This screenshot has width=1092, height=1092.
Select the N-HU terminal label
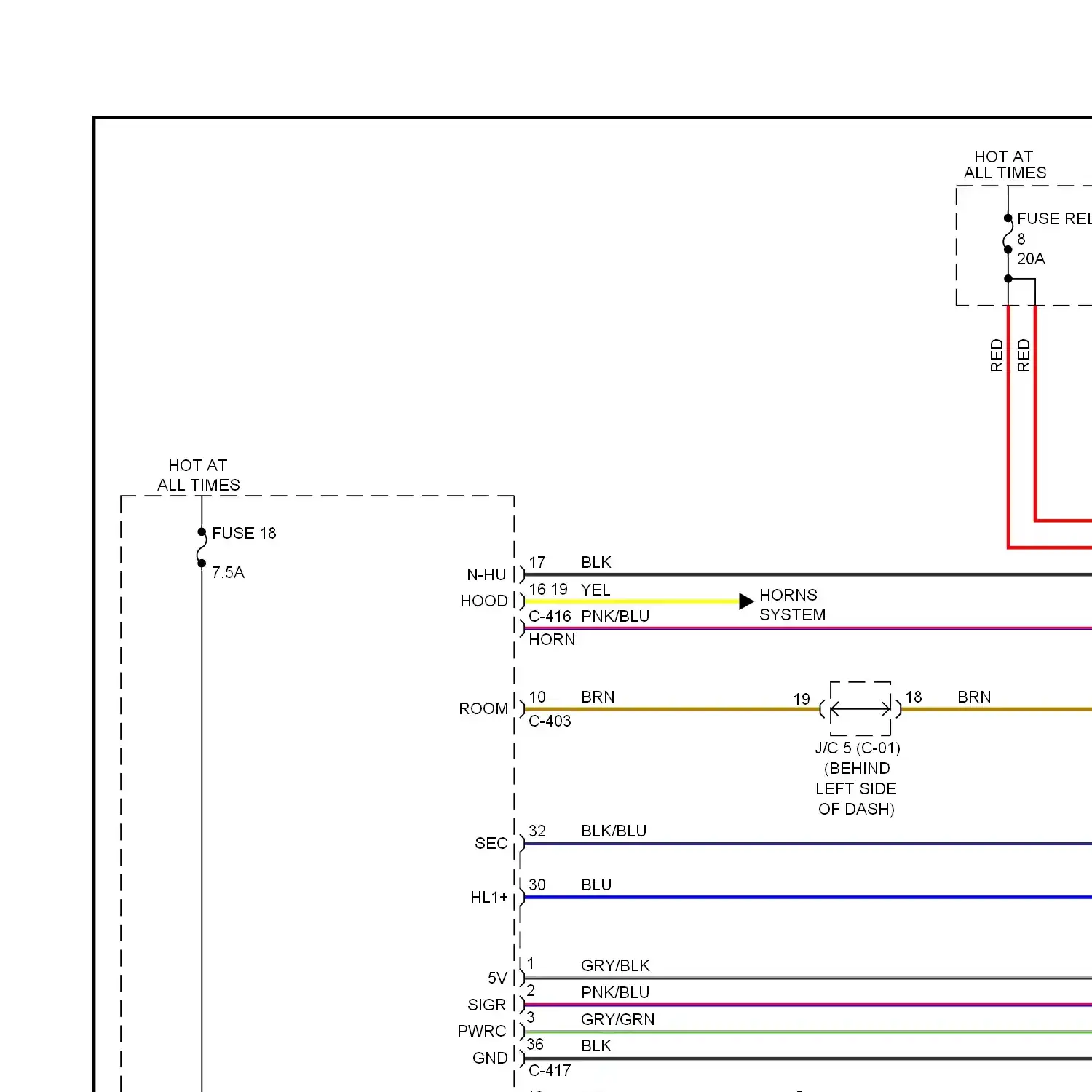[x=486, y=574]
